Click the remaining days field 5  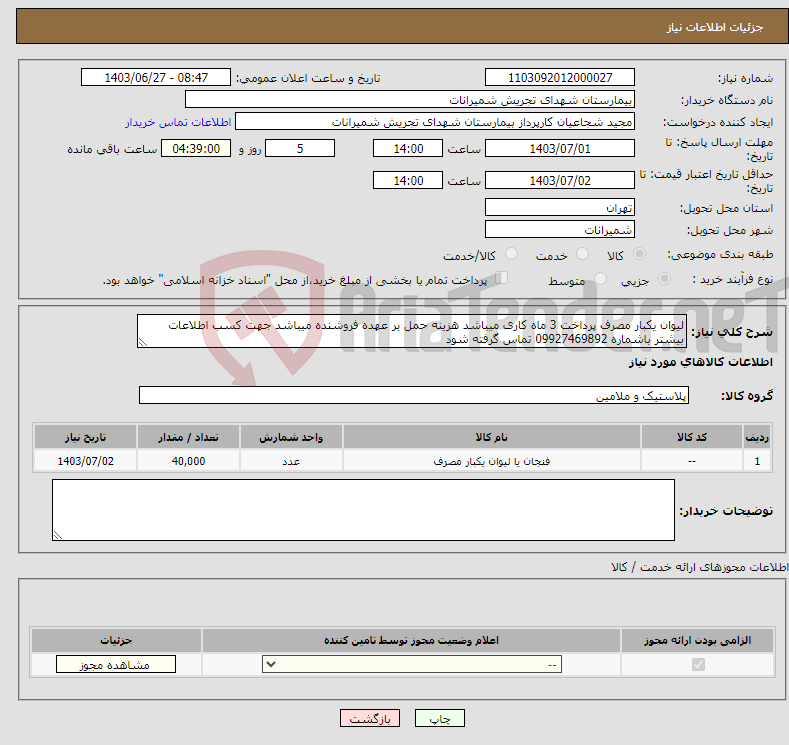coord(300,148)
